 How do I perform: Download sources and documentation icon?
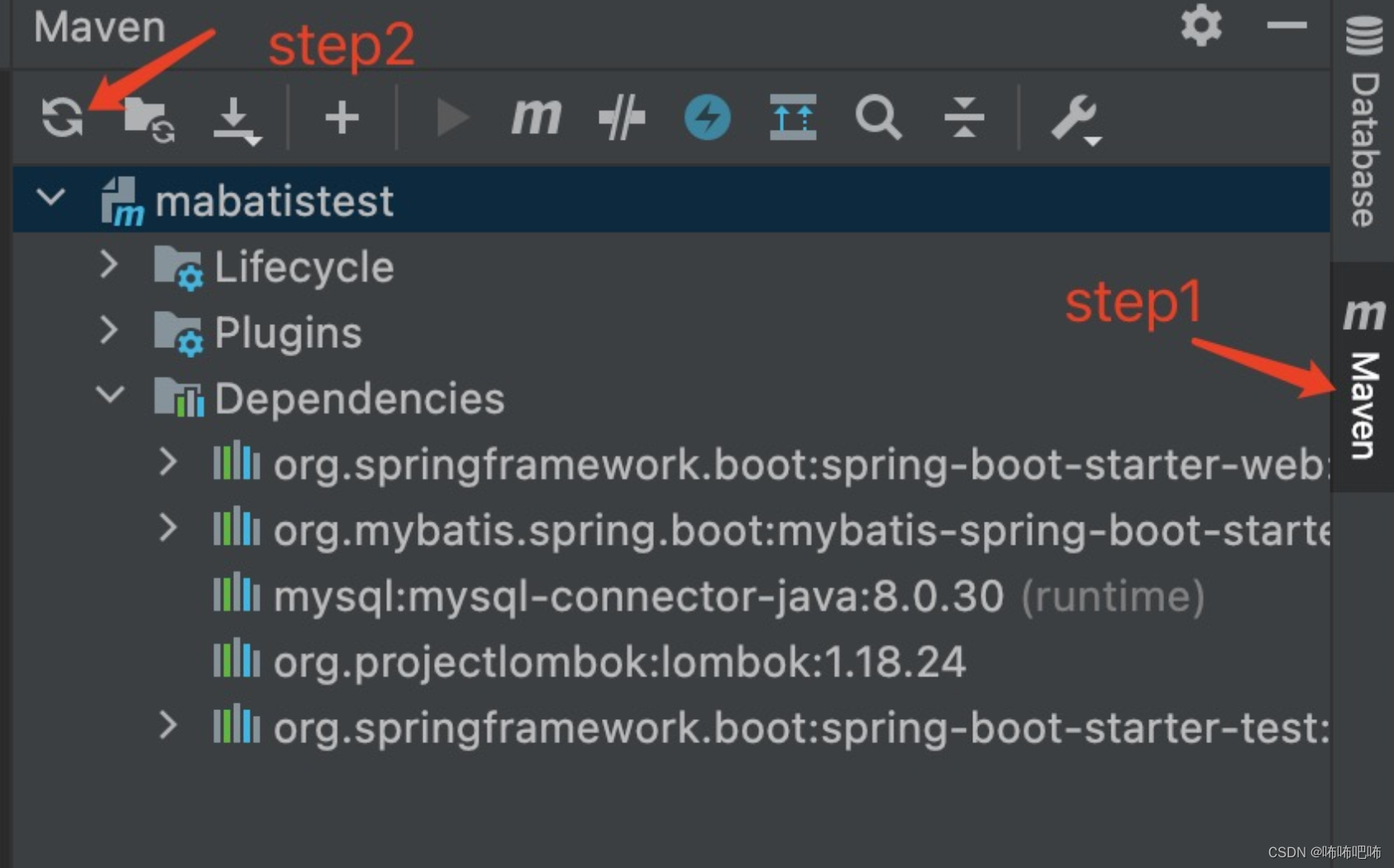tap(236, 122)
